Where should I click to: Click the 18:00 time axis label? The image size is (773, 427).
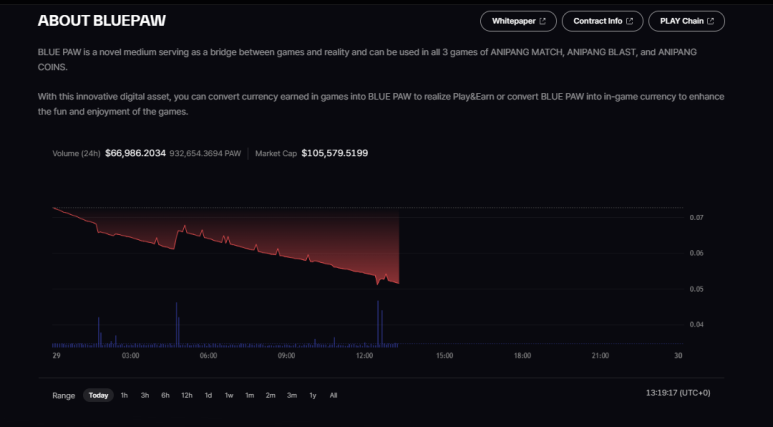coord(523,356)
